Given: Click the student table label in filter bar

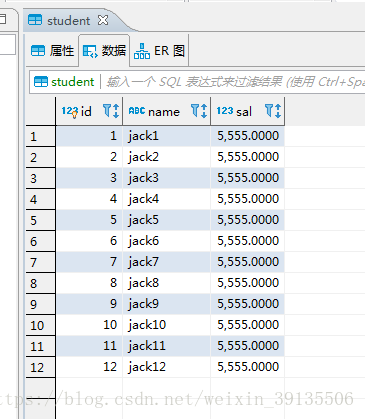Looking at the screenshot, I should (x=64, y=82).
